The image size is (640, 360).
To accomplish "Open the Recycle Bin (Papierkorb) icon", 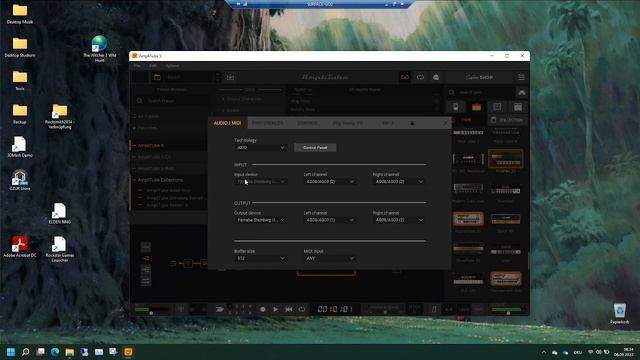I will coord(620,313).
